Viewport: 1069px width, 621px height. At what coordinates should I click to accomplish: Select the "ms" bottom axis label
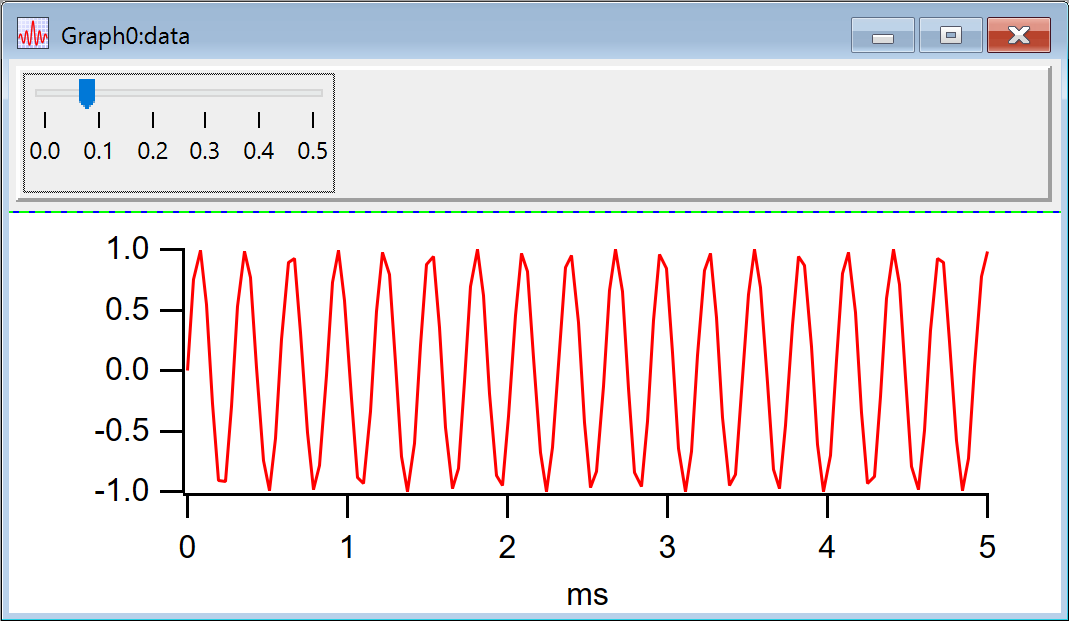point(587,594)
